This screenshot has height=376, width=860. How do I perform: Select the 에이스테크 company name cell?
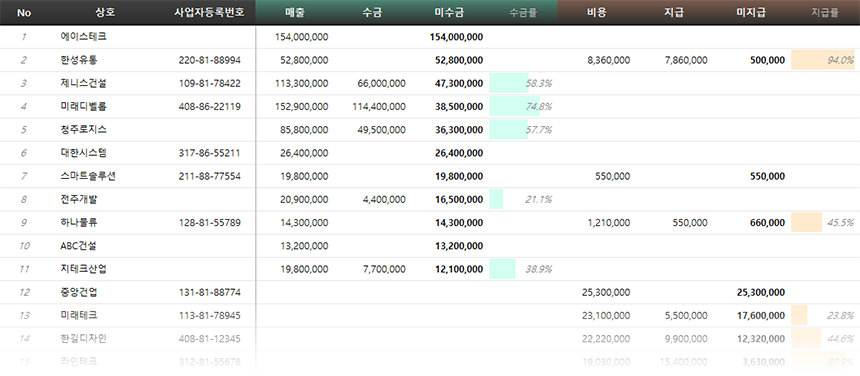(x=83, y=37)
